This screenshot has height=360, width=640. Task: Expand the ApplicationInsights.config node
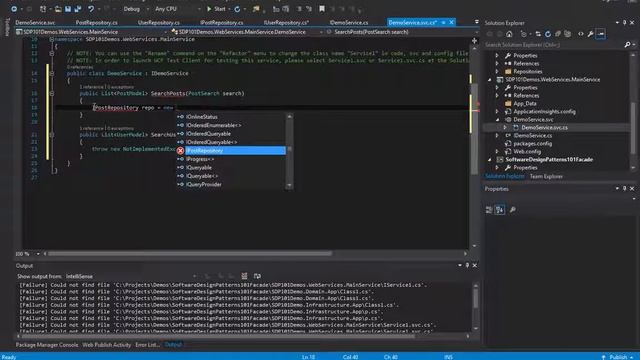[x=497, y=111]
